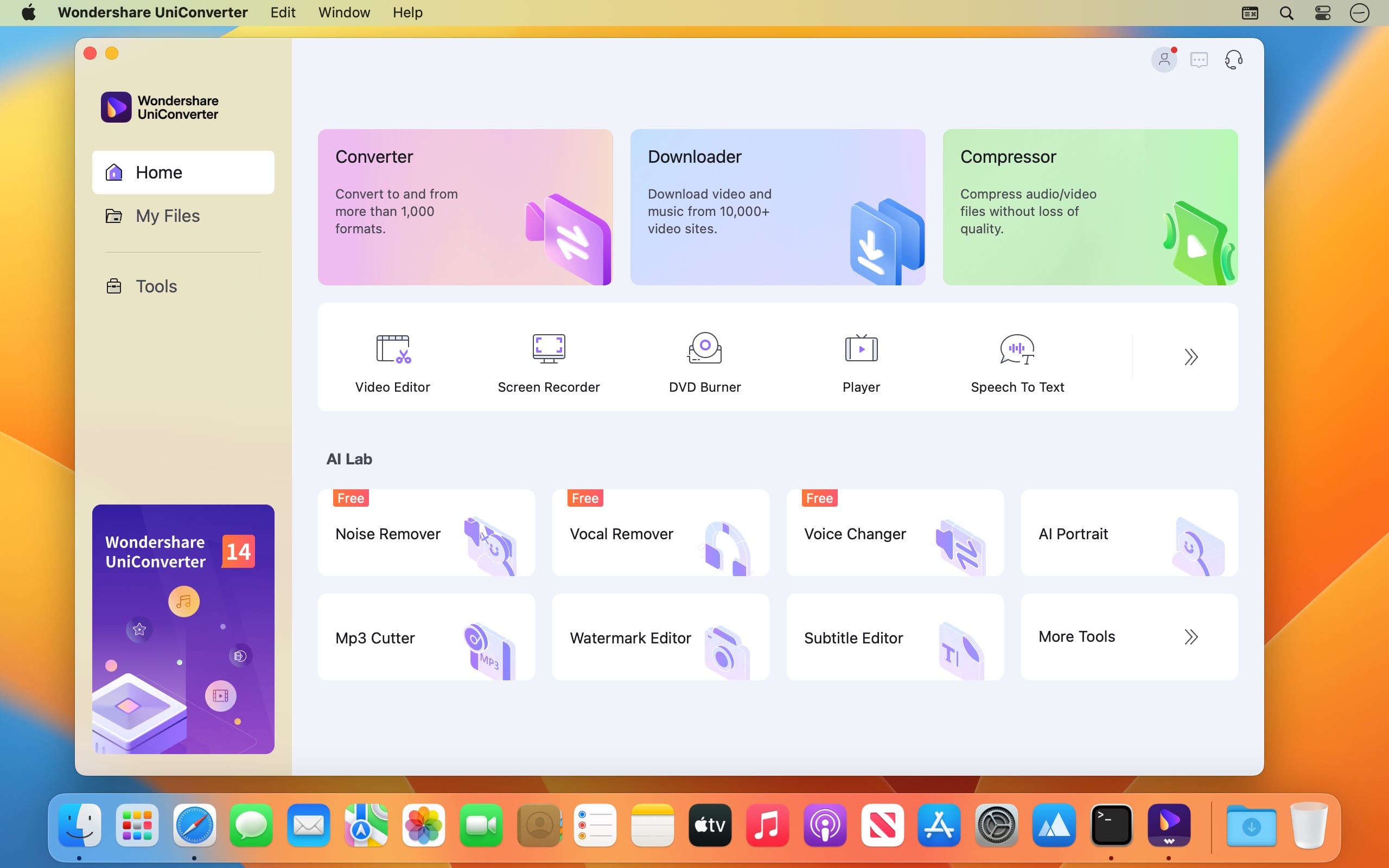Image resolution: width=1389 pixels, height=868 pixels.
Task: Open the Converter card
Action: (466, 207)
